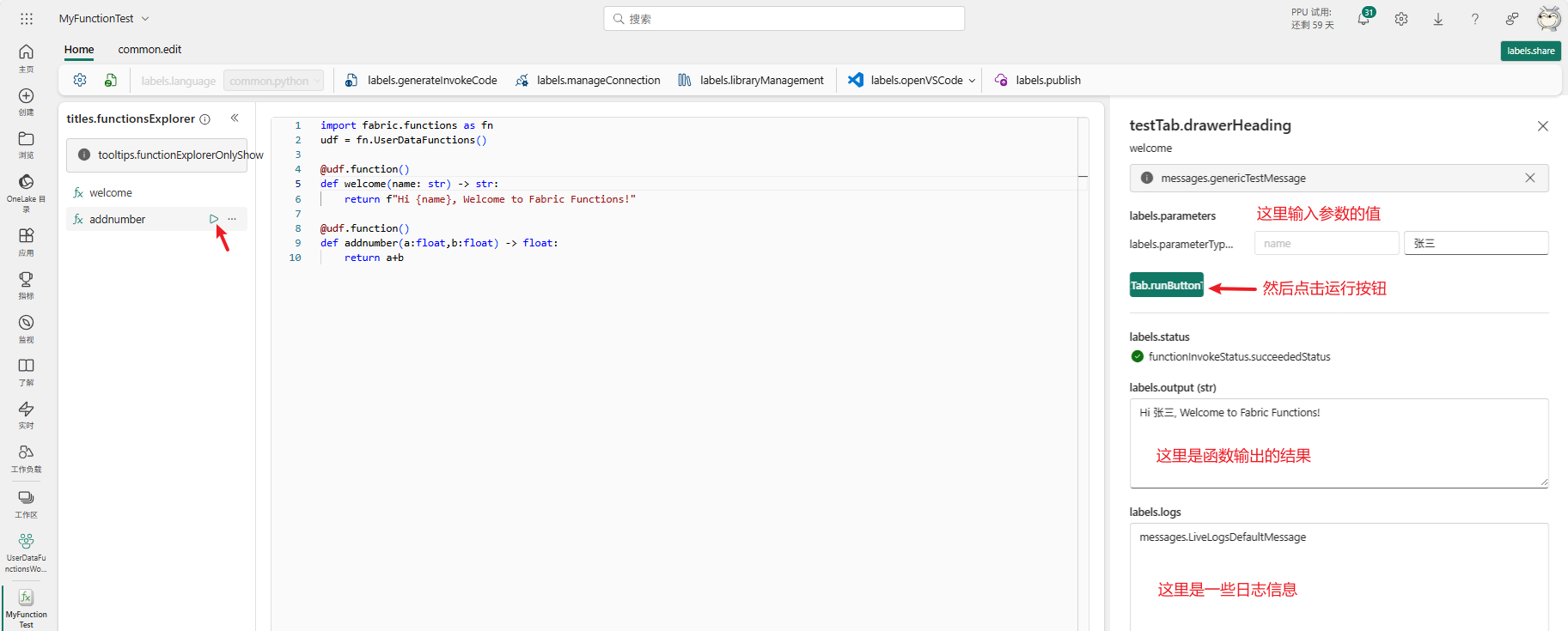Click the search box at top
This screenshot has height=631, width=1568.
point(784,19)
